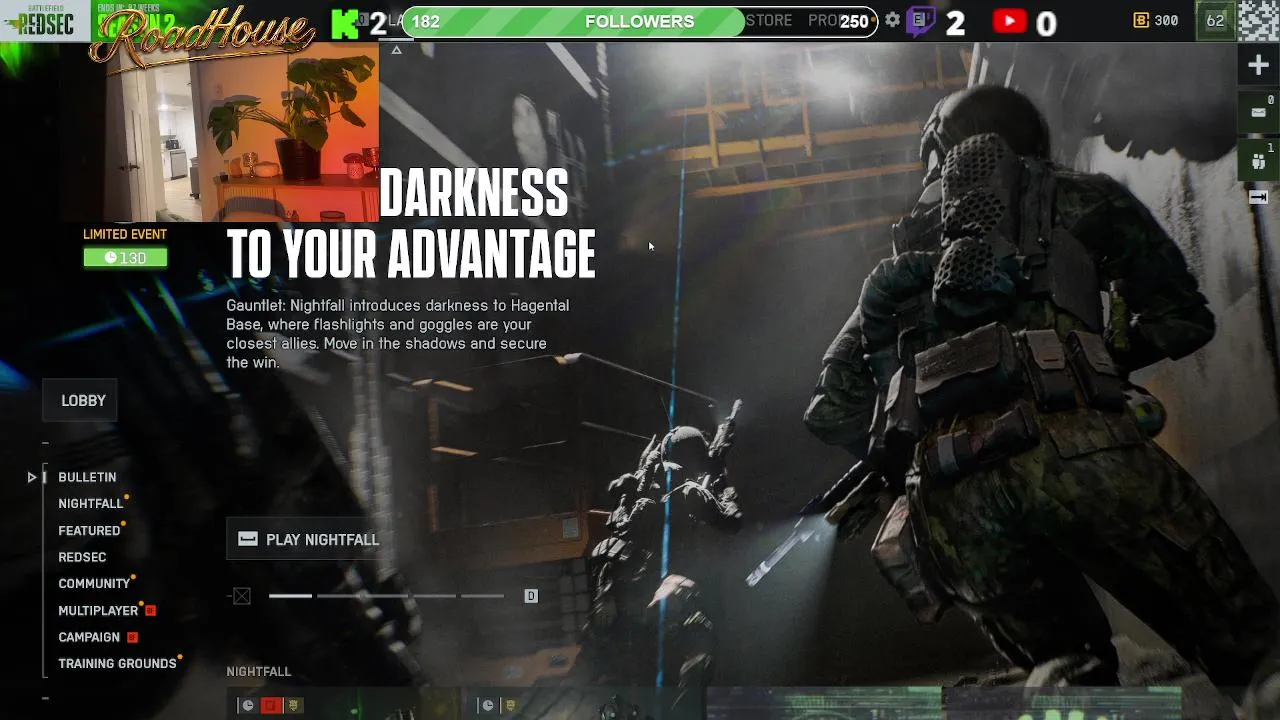Open the mail inbox icon

(x=1259, y=112)
